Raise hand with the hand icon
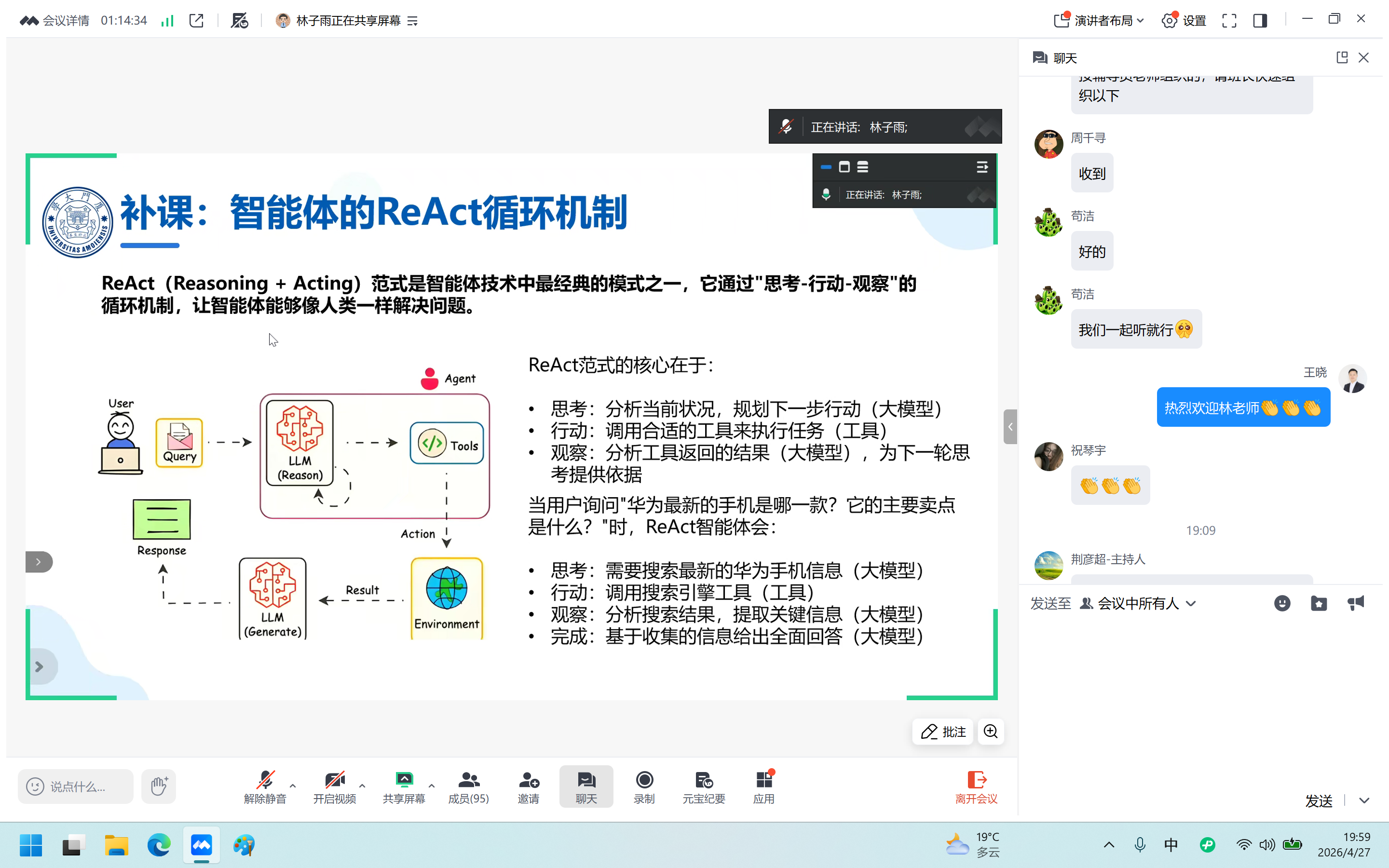Viewport: 1389px width, 868px height. pos(159,786)
